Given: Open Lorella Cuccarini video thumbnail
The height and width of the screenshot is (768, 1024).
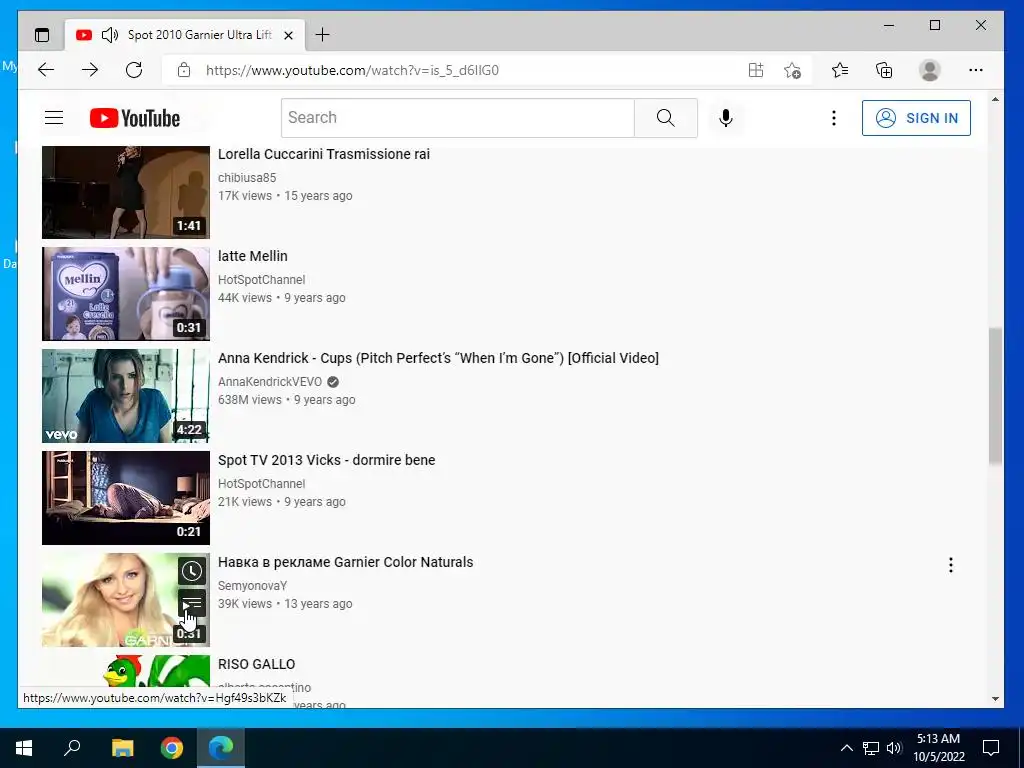Looking at the screenshot, I should (126, 192).
